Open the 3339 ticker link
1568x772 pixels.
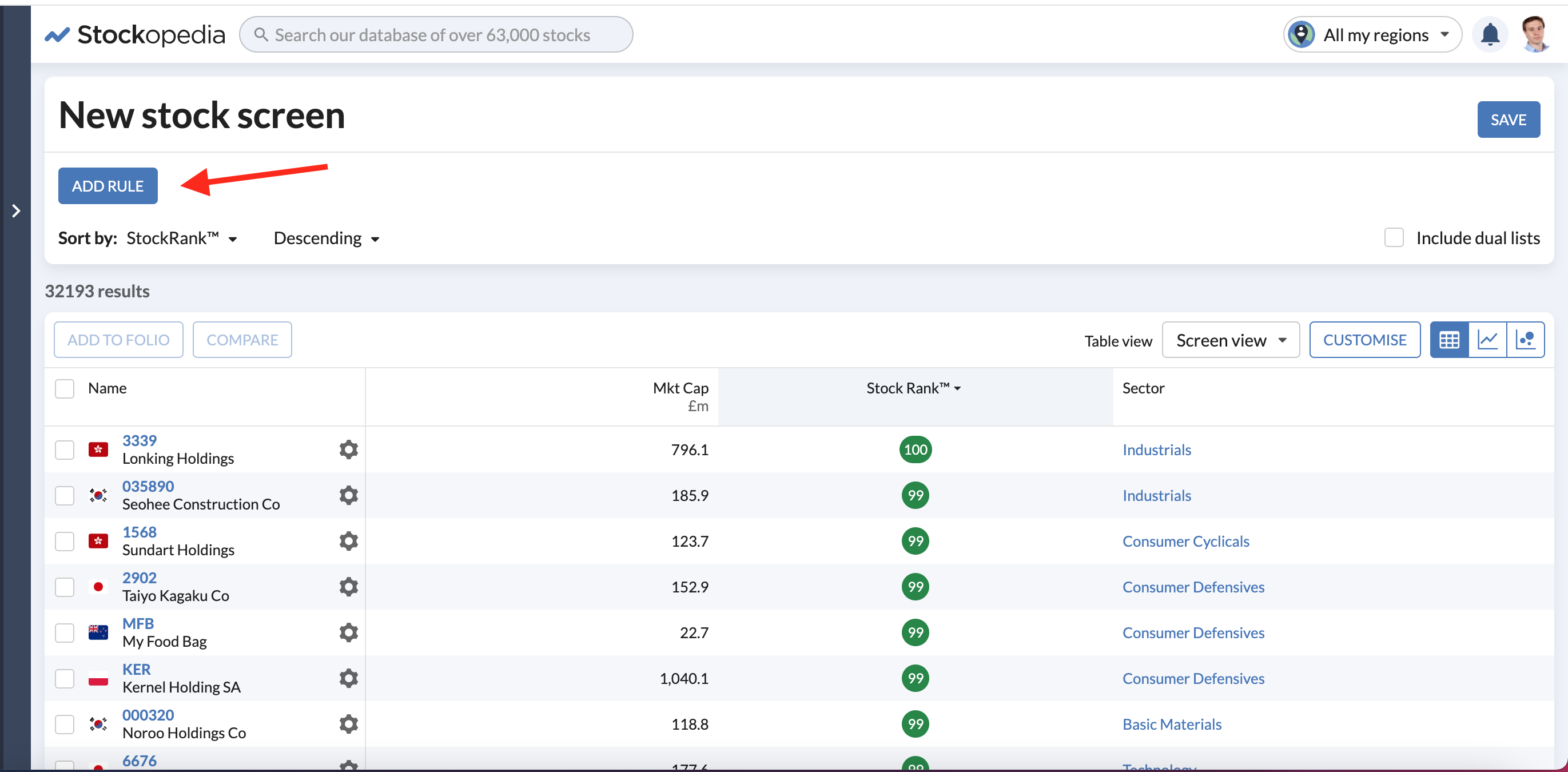click(x=140, y=440)
